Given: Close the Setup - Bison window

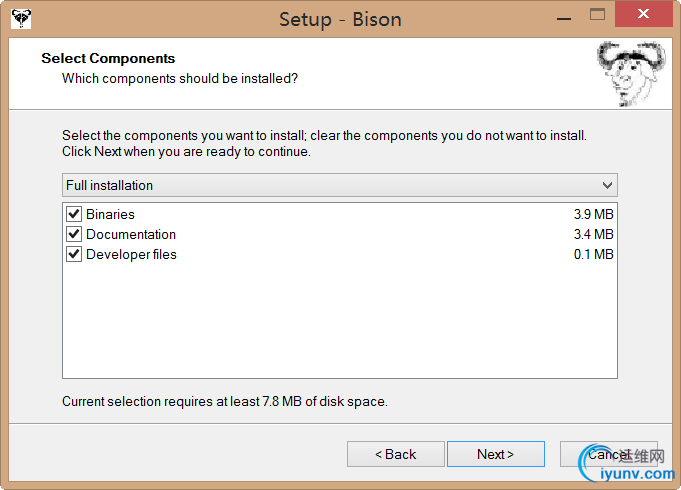Looking at the screenshot, I should [644, 14].
